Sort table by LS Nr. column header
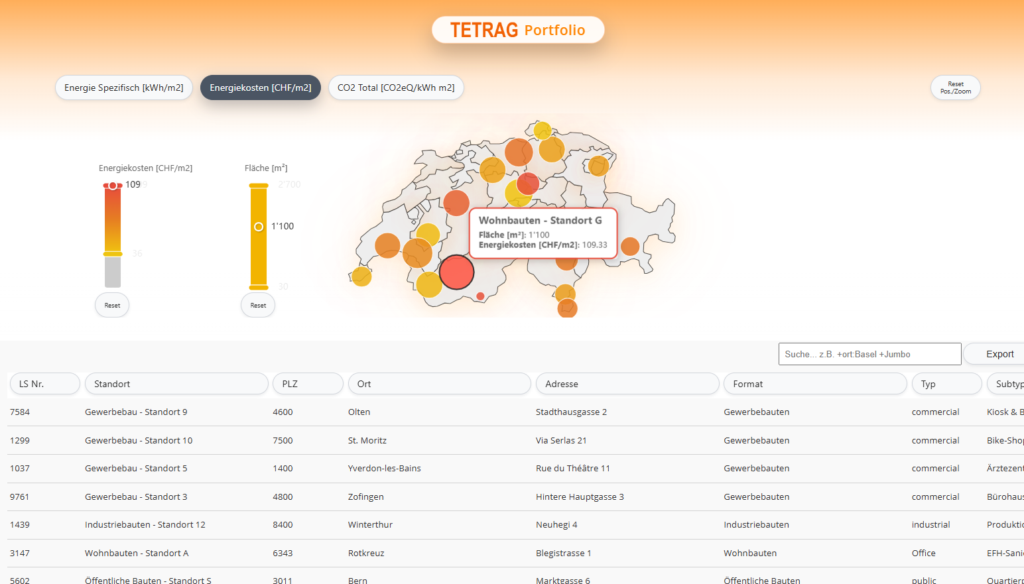The height and width of the screenshot is (584, 1024). pyautogui.click(x=44, y=384)
